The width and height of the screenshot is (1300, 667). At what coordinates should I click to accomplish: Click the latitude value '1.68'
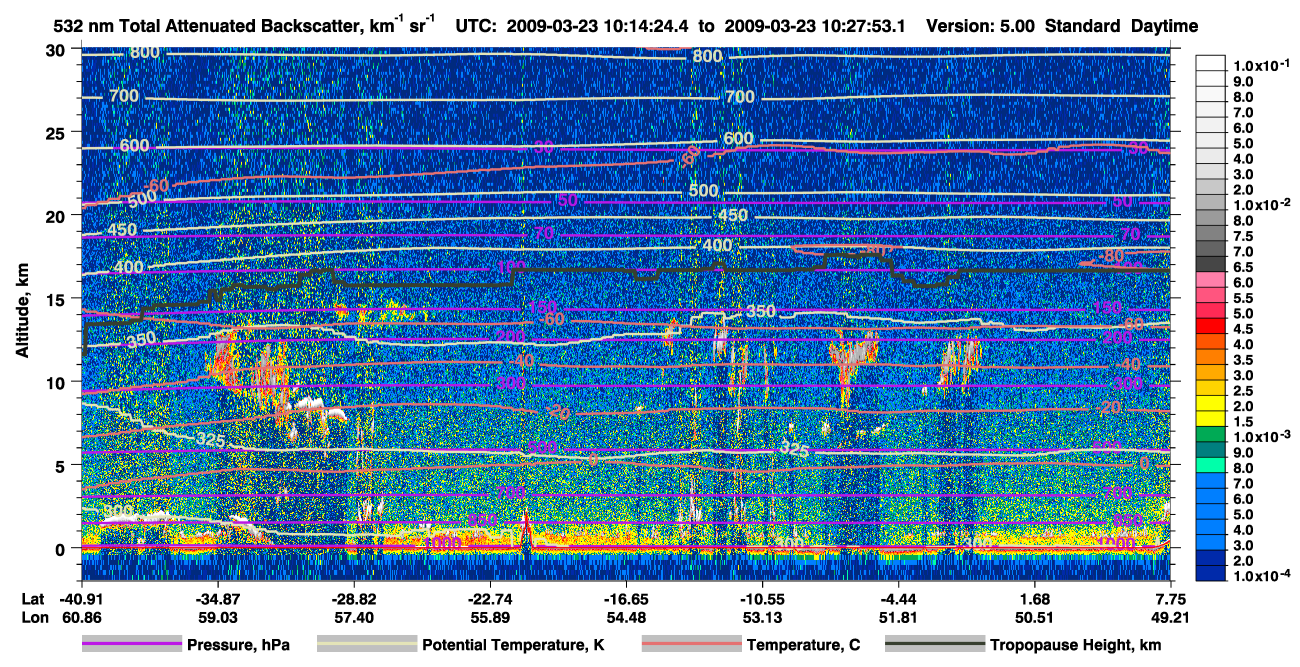1035,598
